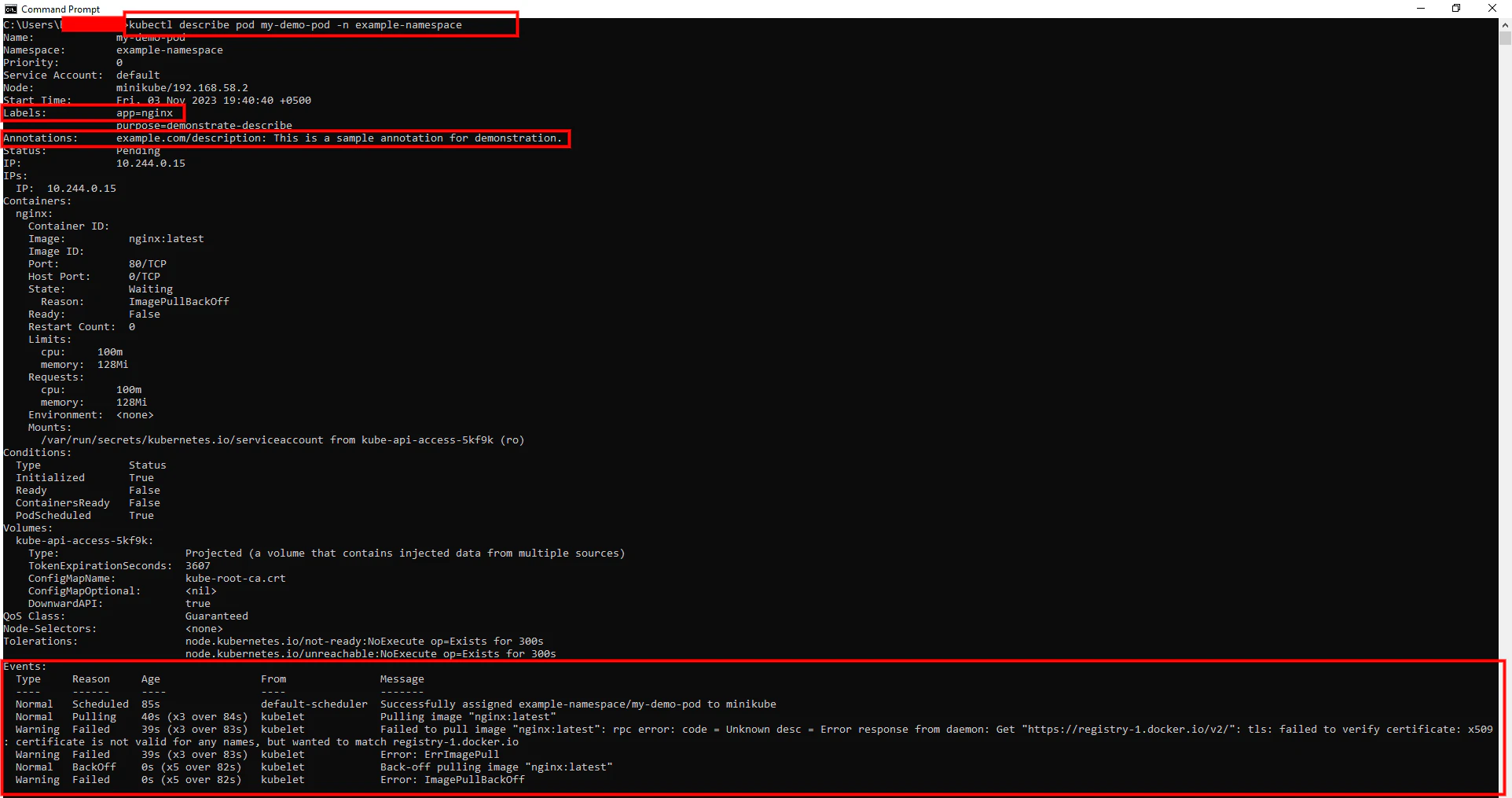Click the Status Pending text

point(138,150)
